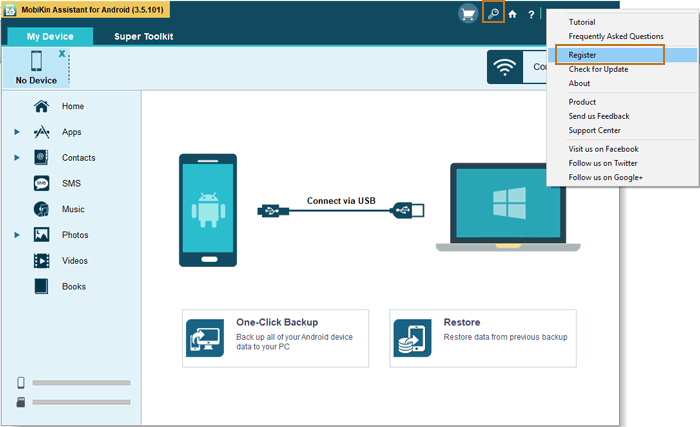700x427 pixels.
Task: Click the Restore title text
Action: [x=462, y=322]
